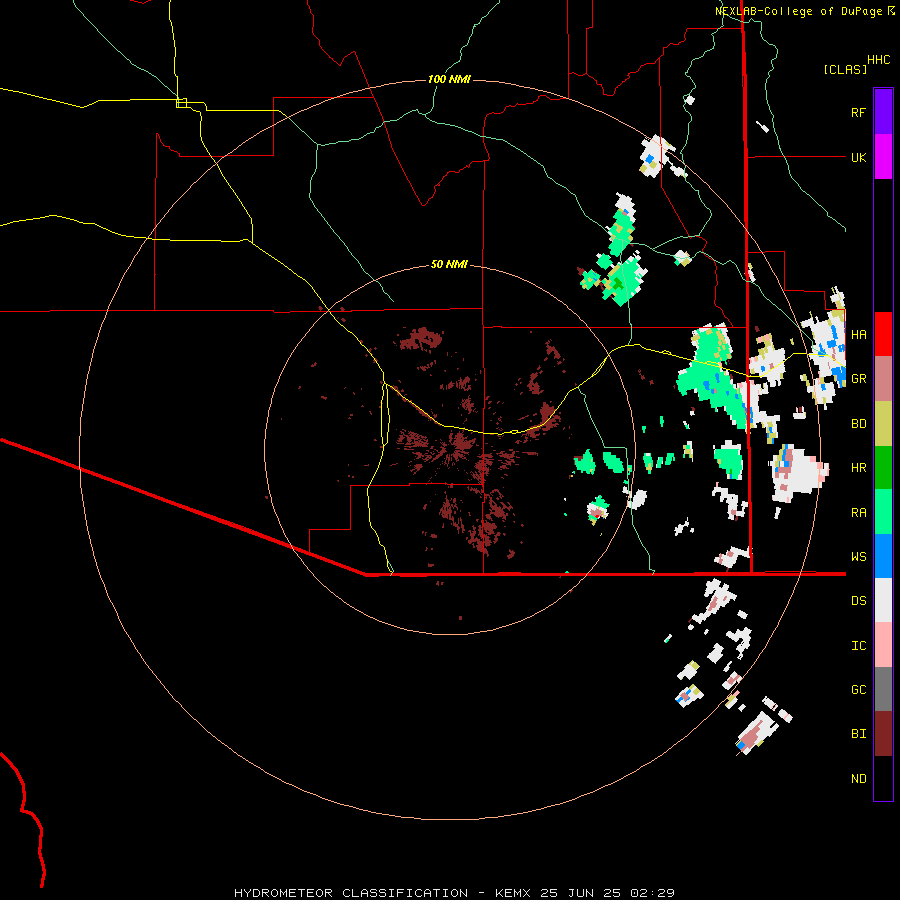
Task: Click the DS legend label
Action: pyautogui.click(x=858, y=601)
